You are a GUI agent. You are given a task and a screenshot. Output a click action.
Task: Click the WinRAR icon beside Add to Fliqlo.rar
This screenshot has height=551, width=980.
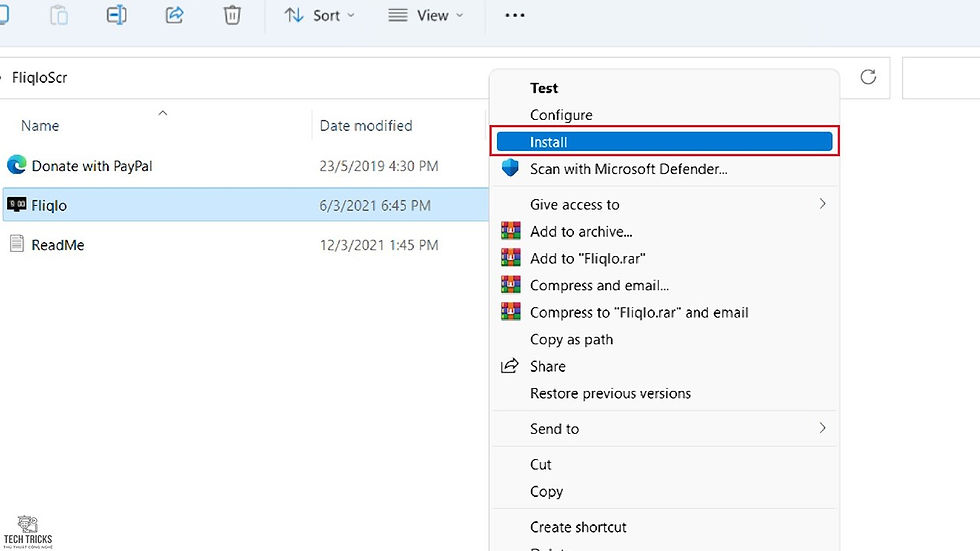pos(511,257)
